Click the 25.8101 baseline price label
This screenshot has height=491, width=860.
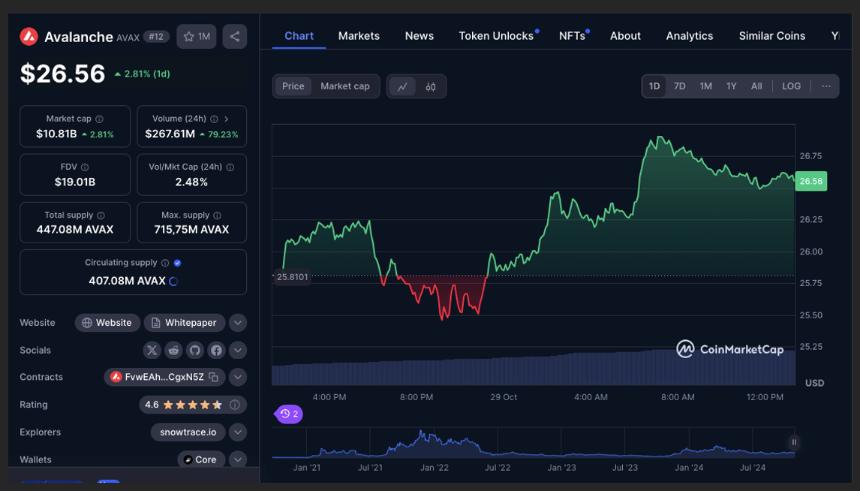292,277
